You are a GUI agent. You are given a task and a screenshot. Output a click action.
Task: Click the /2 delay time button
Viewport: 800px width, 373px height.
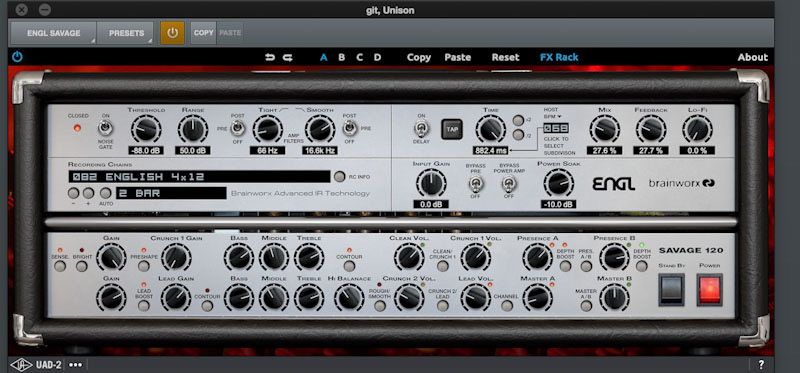(518, 135)
